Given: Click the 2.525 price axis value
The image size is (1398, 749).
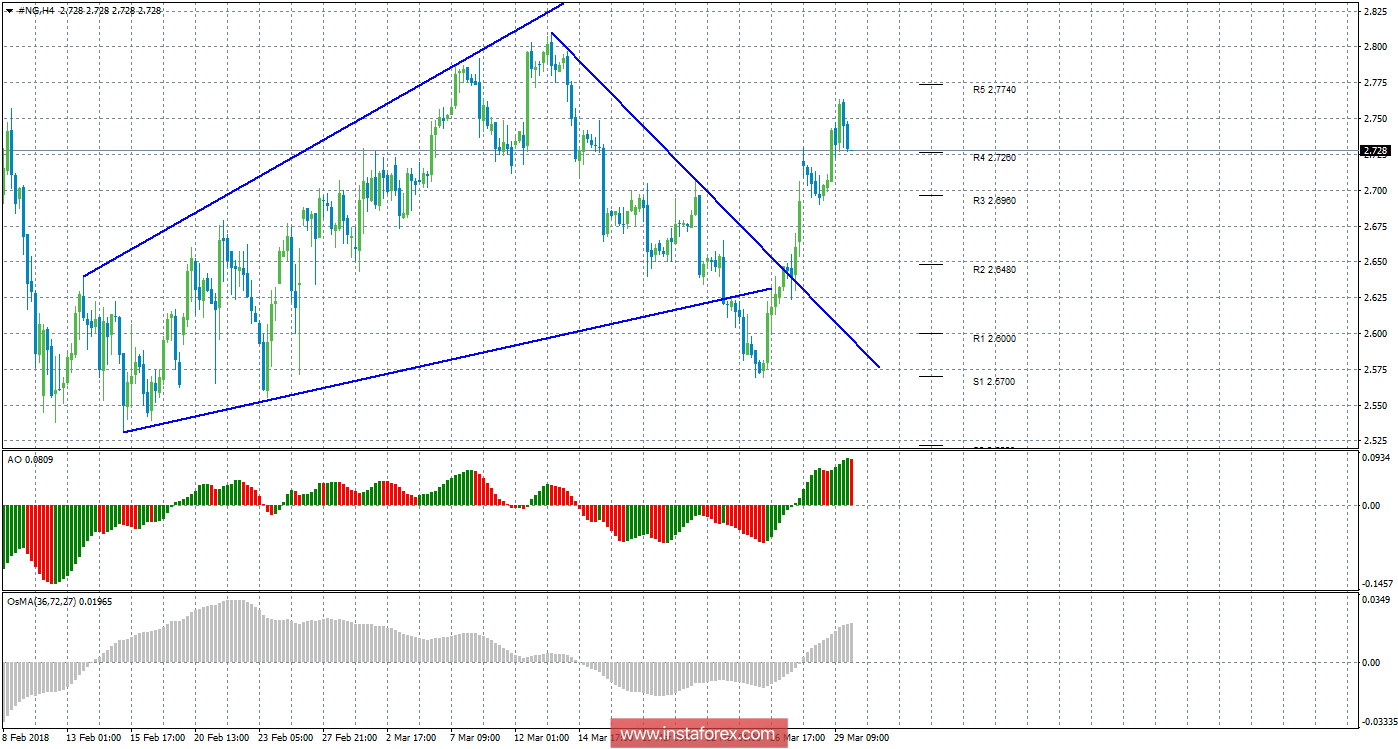Looking at the screenshot, I should click(1374, 440).
